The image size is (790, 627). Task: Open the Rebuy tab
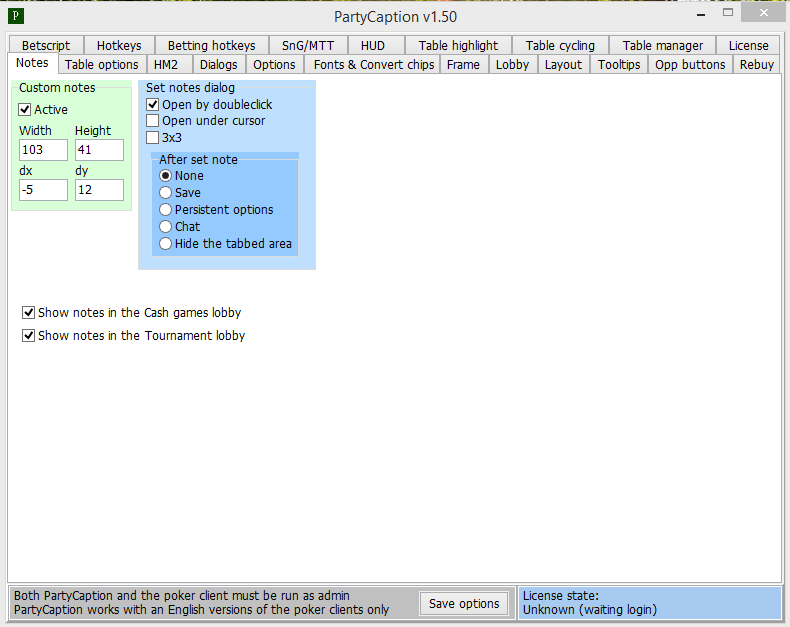(757, 65)
